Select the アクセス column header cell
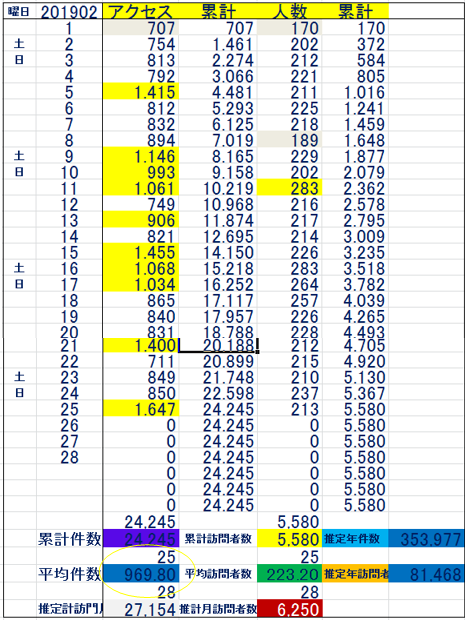Image resolution: width=465 pixels, height=620 pixels. 141,11
